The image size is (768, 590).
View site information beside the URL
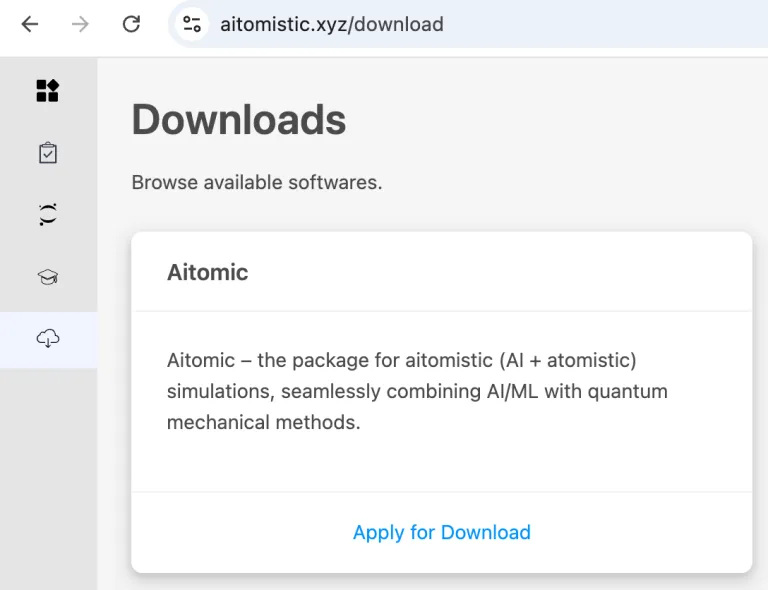click(x=192, y=24)
